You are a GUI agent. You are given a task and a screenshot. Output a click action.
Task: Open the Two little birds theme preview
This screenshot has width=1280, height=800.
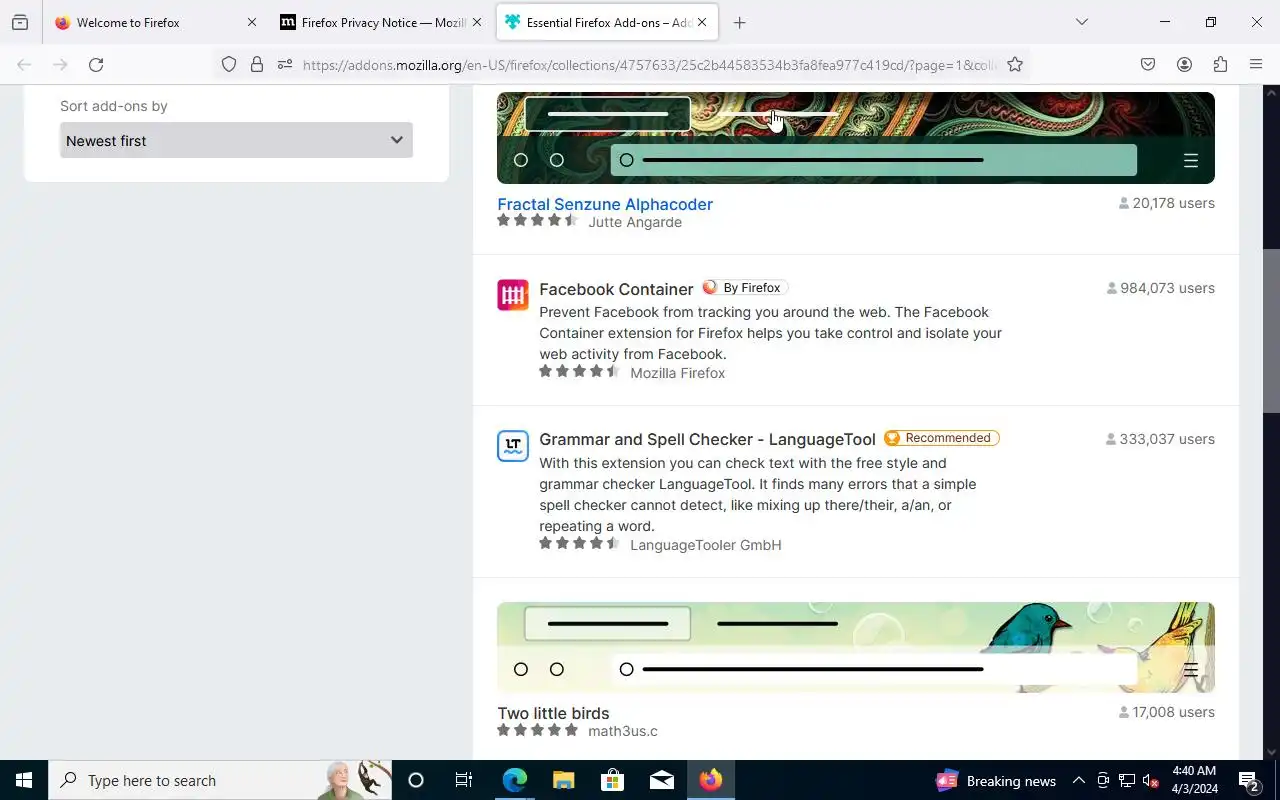point(856,648)
